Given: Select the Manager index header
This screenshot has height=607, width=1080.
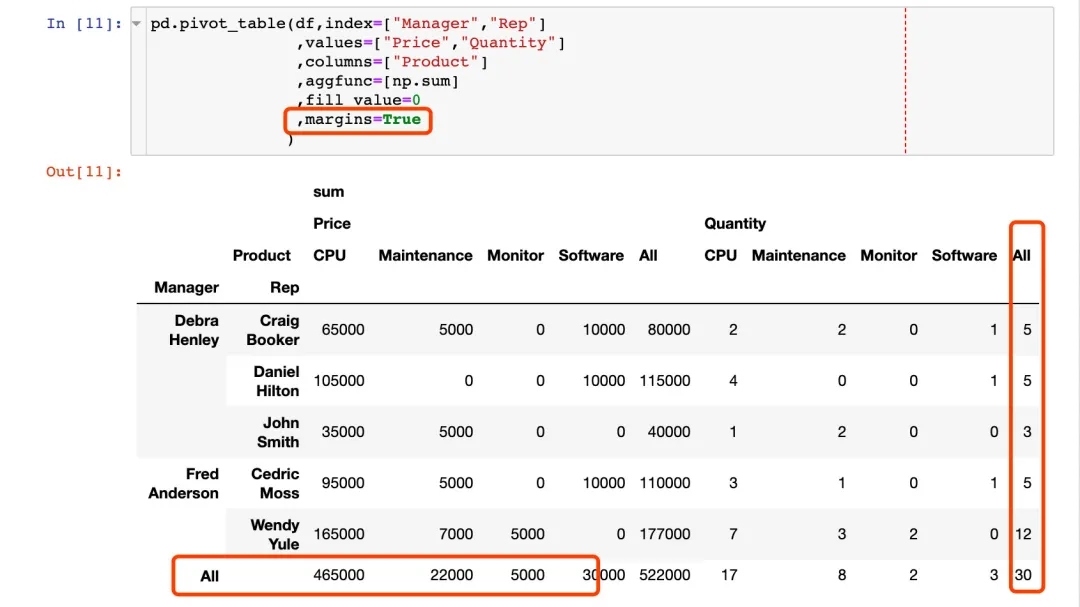Looking at the screenshot, I should [x=186, y=288].
